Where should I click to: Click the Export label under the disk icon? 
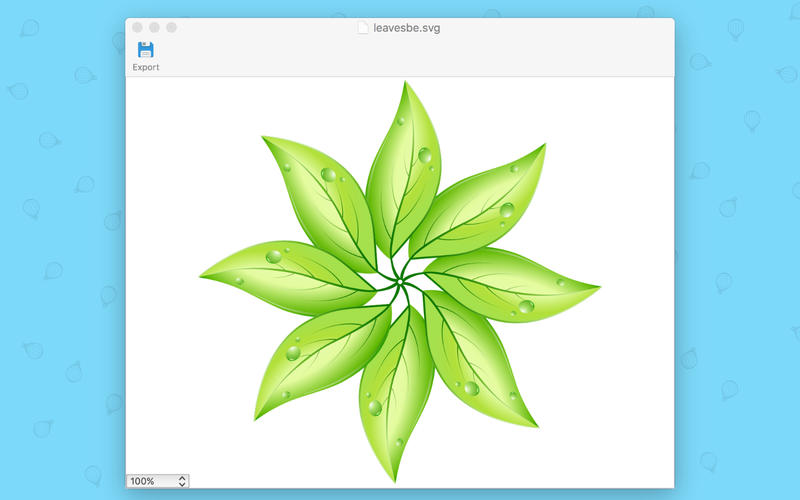tap(146, 67)
